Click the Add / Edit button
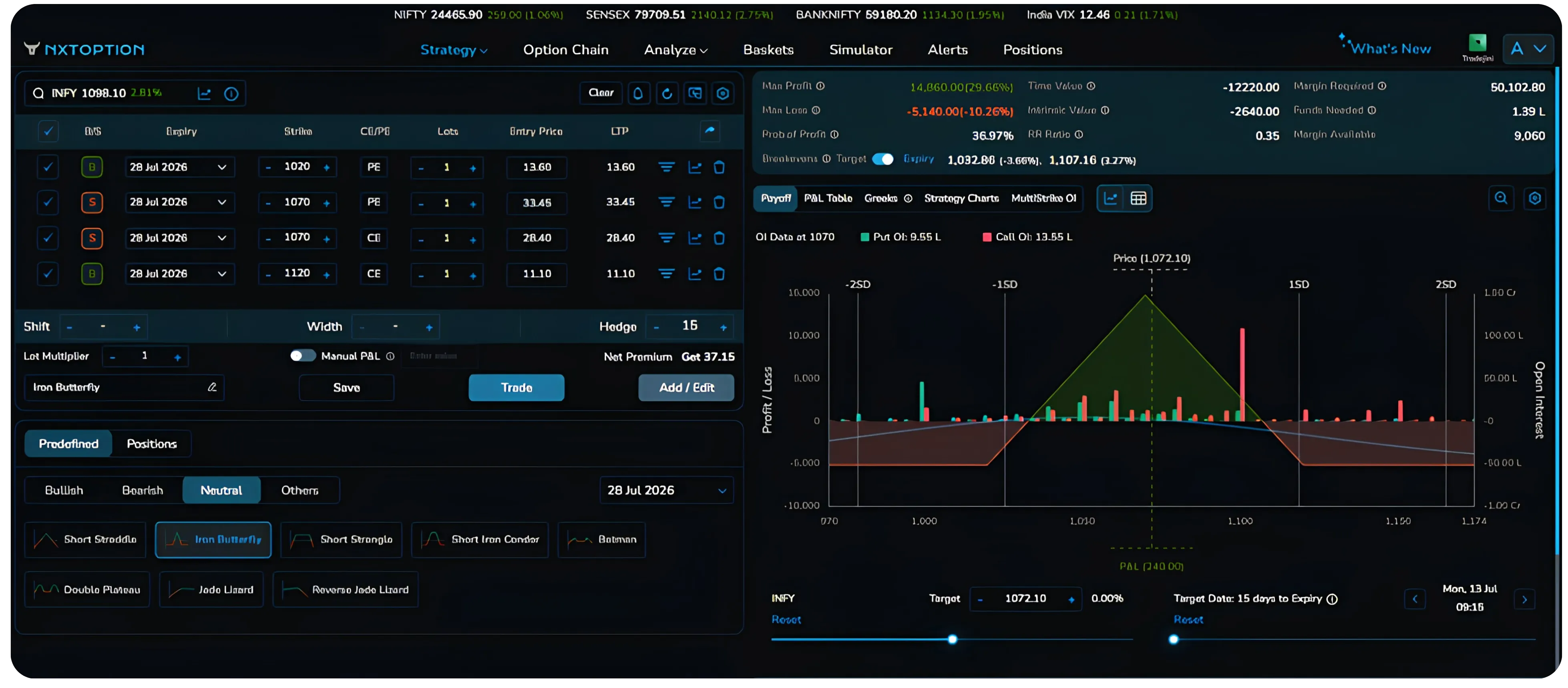 686,388
